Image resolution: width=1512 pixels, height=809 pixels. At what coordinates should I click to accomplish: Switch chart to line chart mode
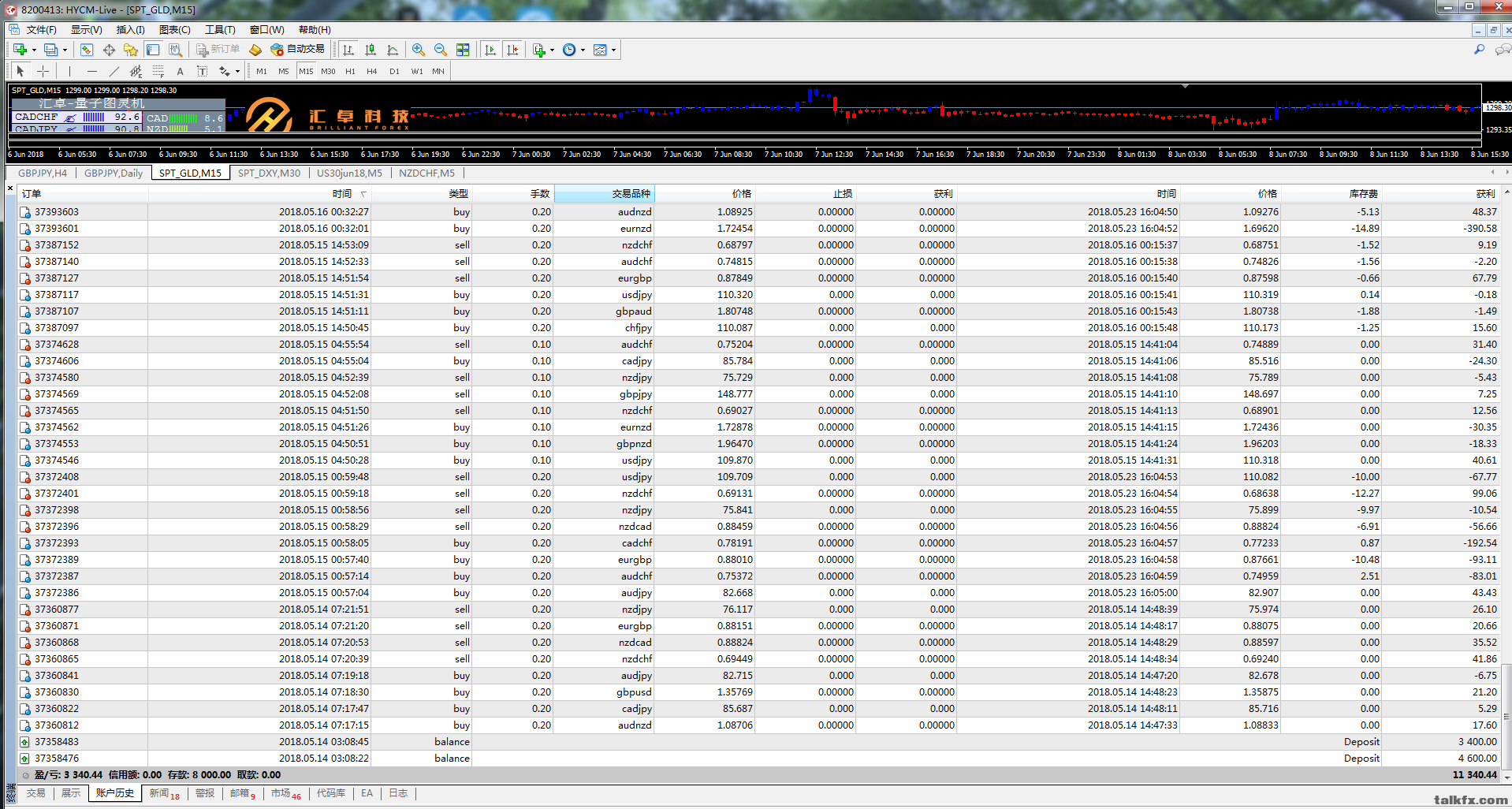click(x=393, y=50)
